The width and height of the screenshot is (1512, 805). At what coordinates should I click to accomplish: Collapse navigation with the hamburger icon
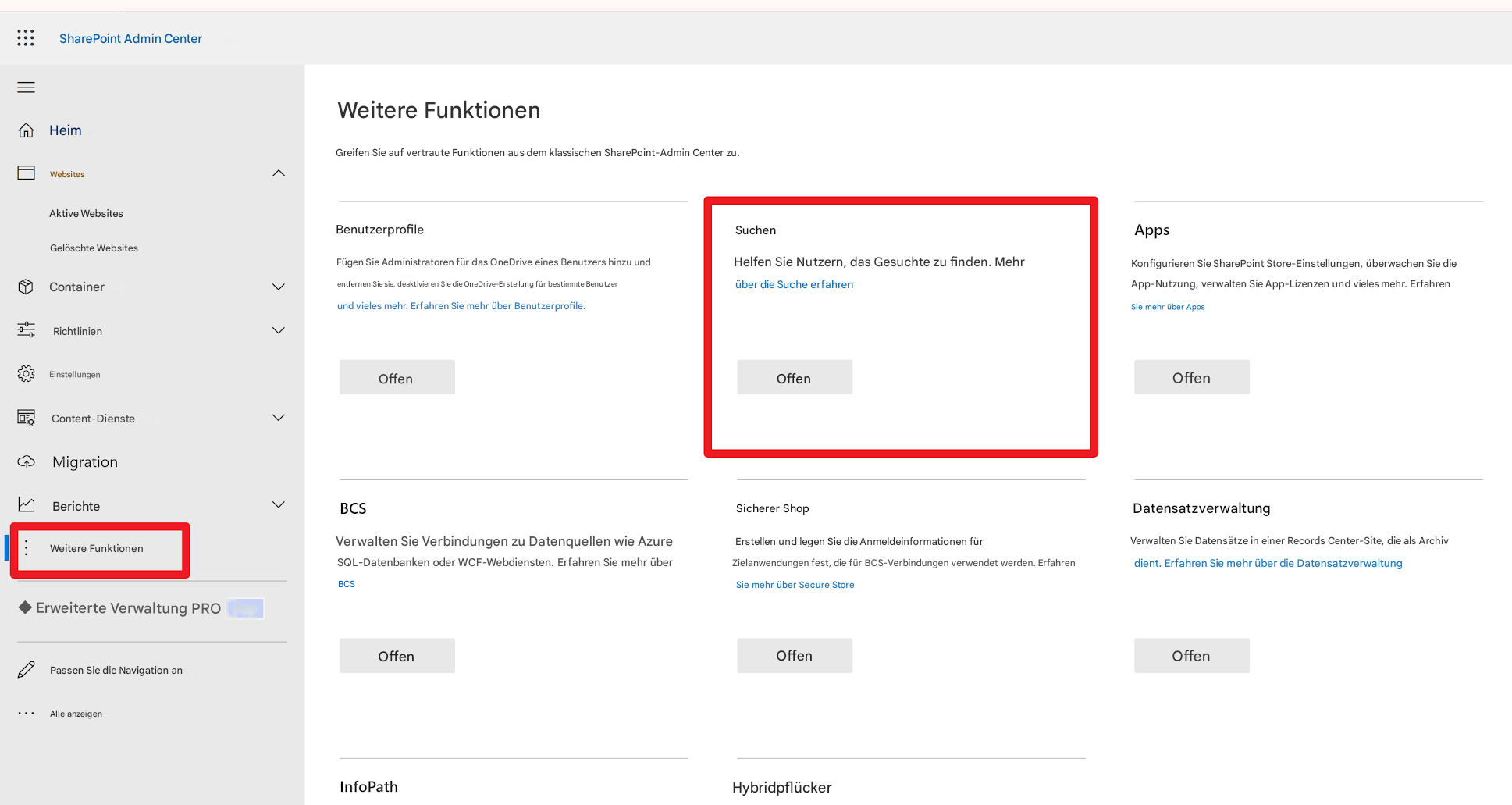(27, 87)
